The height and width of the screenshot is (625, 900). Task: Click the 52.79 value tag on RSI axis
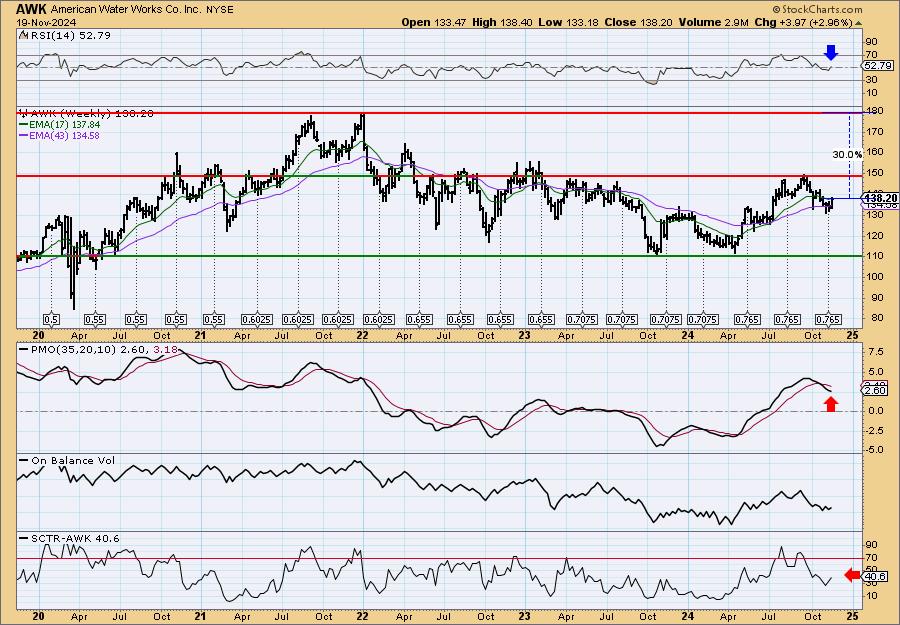coord(878,65)
